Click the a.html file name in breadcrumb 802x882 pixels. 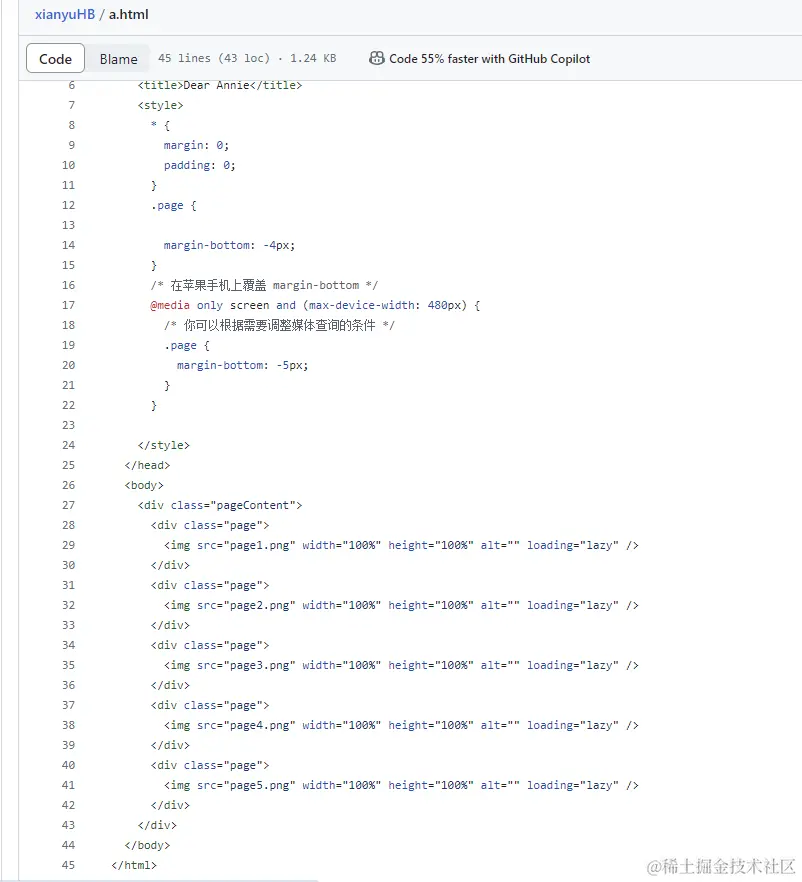pos(128,14)
